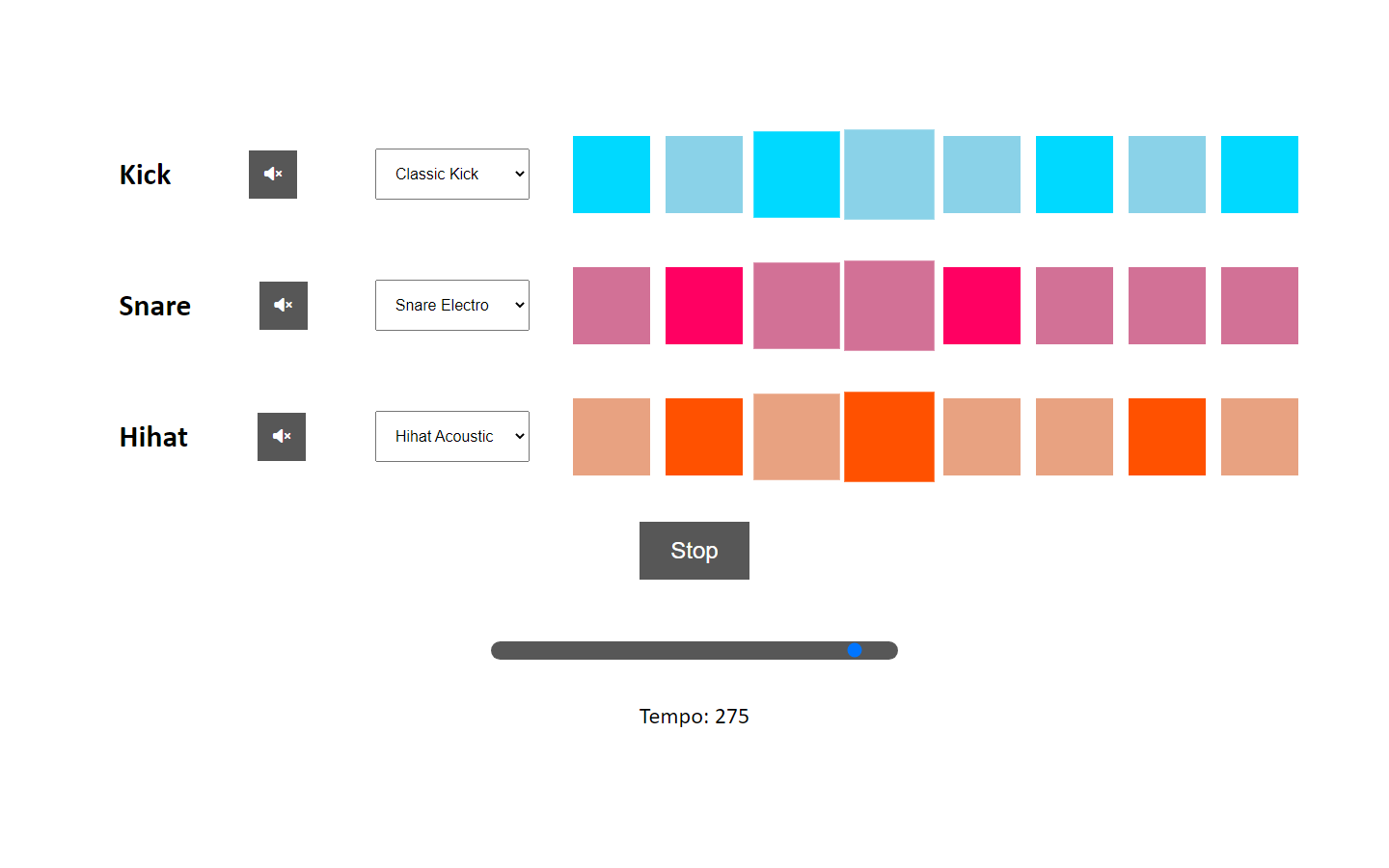The height and width of the screenshot is (868, 1389).
Task: Toggle the fourth Hihat step pad
Action: click(889, 437)
